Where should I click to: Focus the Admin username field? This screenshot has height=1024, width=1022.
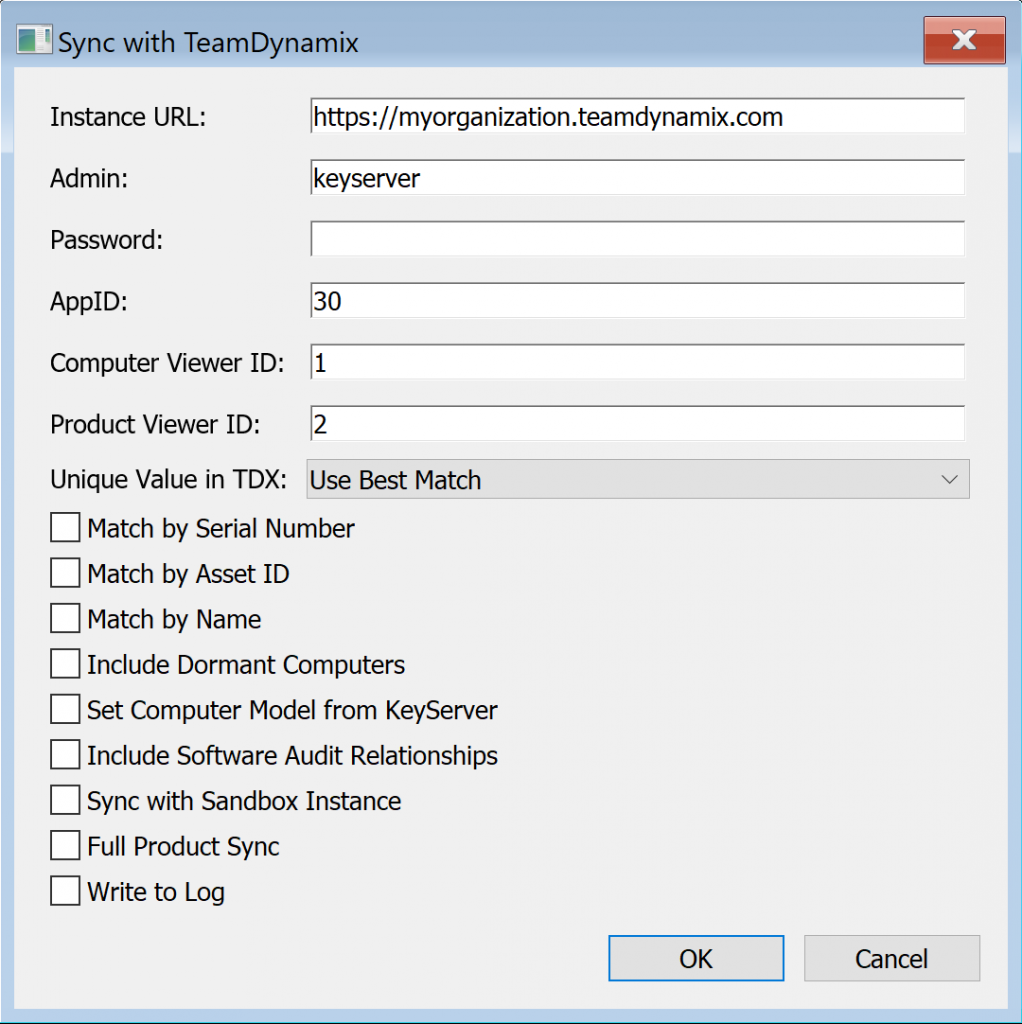637,178
